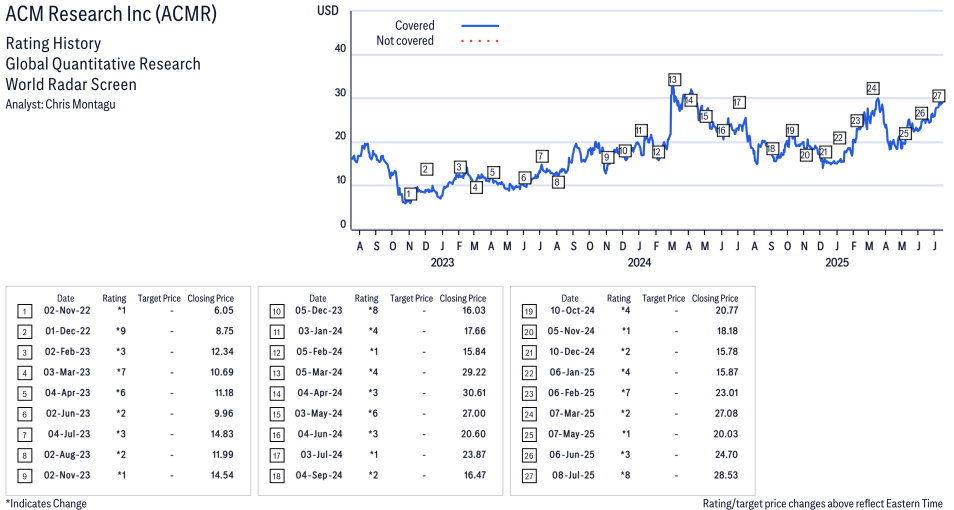This screenshot has height=510, width=954.
Task: Select chart marker 27 at the chart's right end
Action: [x=938, y=96]
